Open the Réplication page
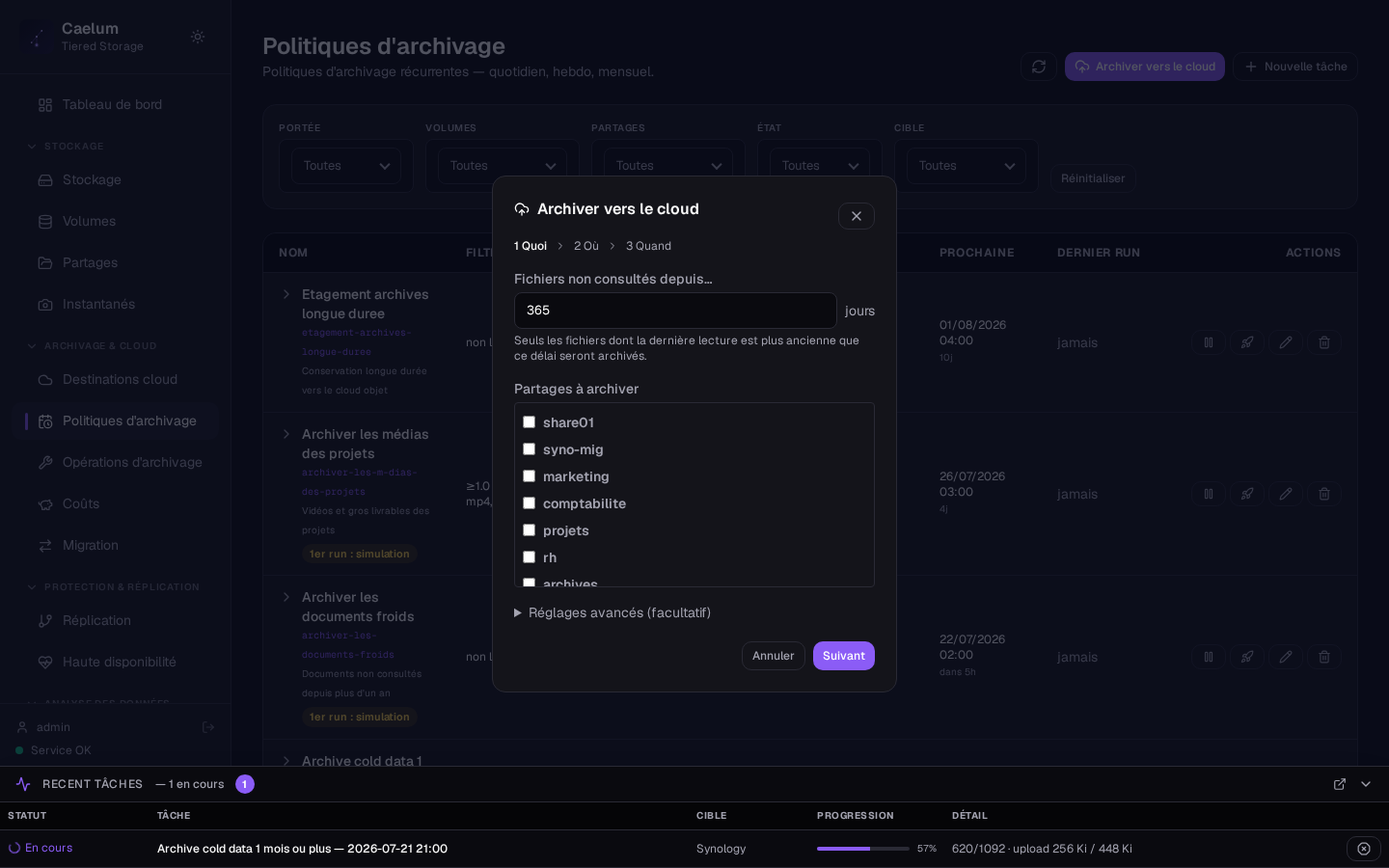The height and width of the screenshot is (868, 1389). point(115,620)
